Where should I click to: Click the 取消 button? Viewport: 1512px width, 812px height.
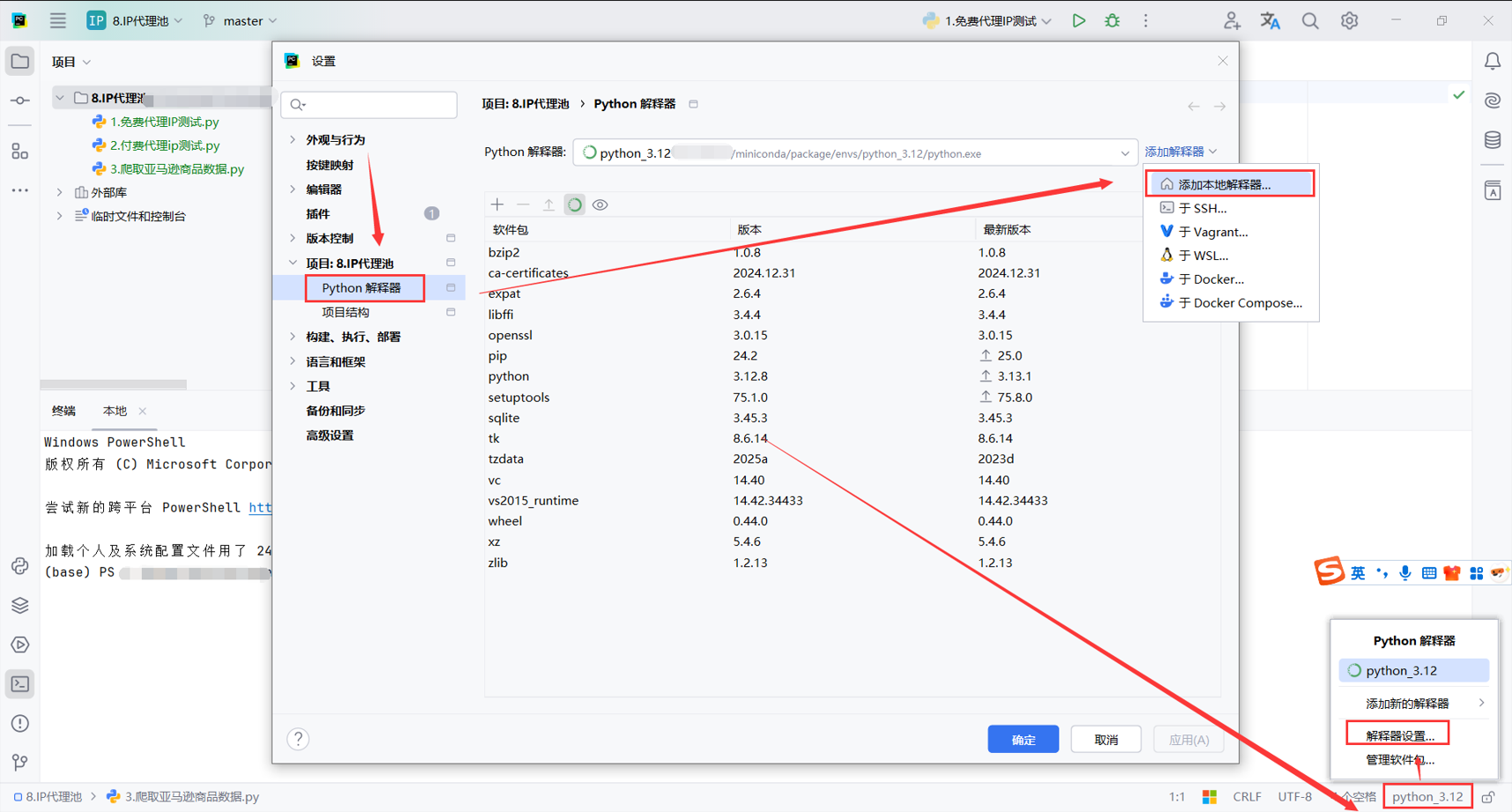click(1106, 739)
